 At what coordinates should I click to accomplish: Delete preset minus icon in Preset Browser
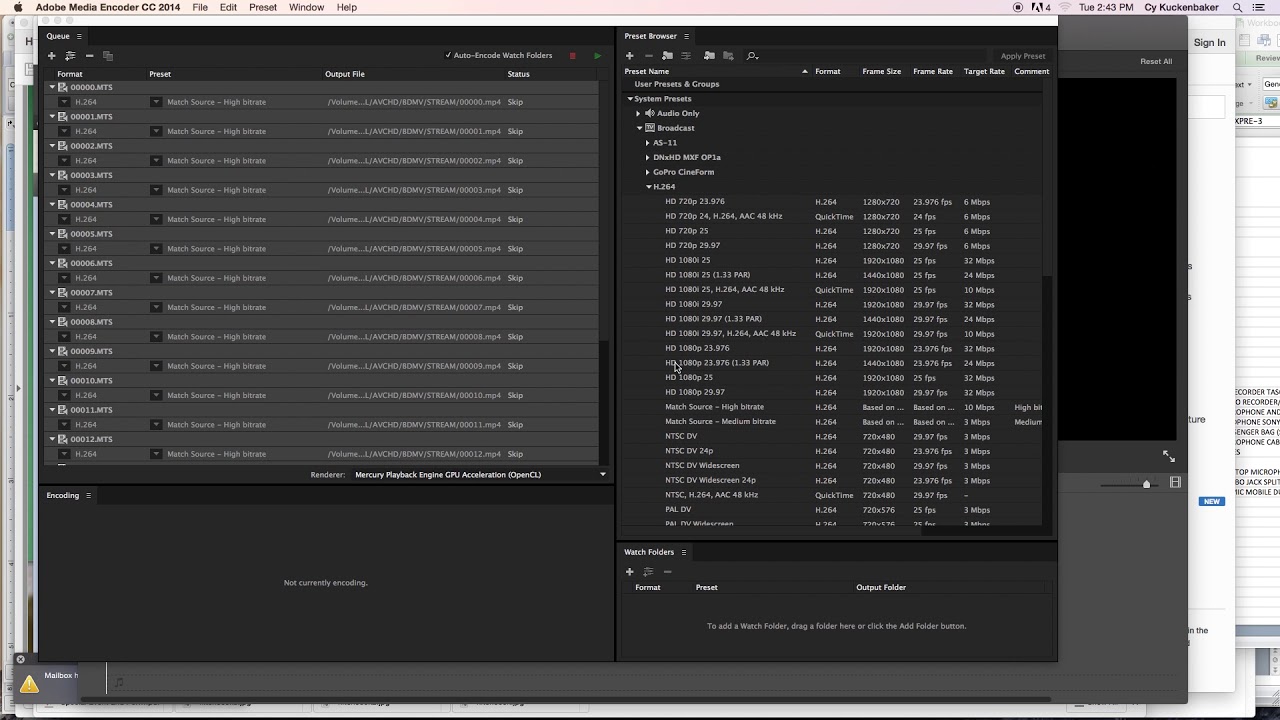click(648, 56)
